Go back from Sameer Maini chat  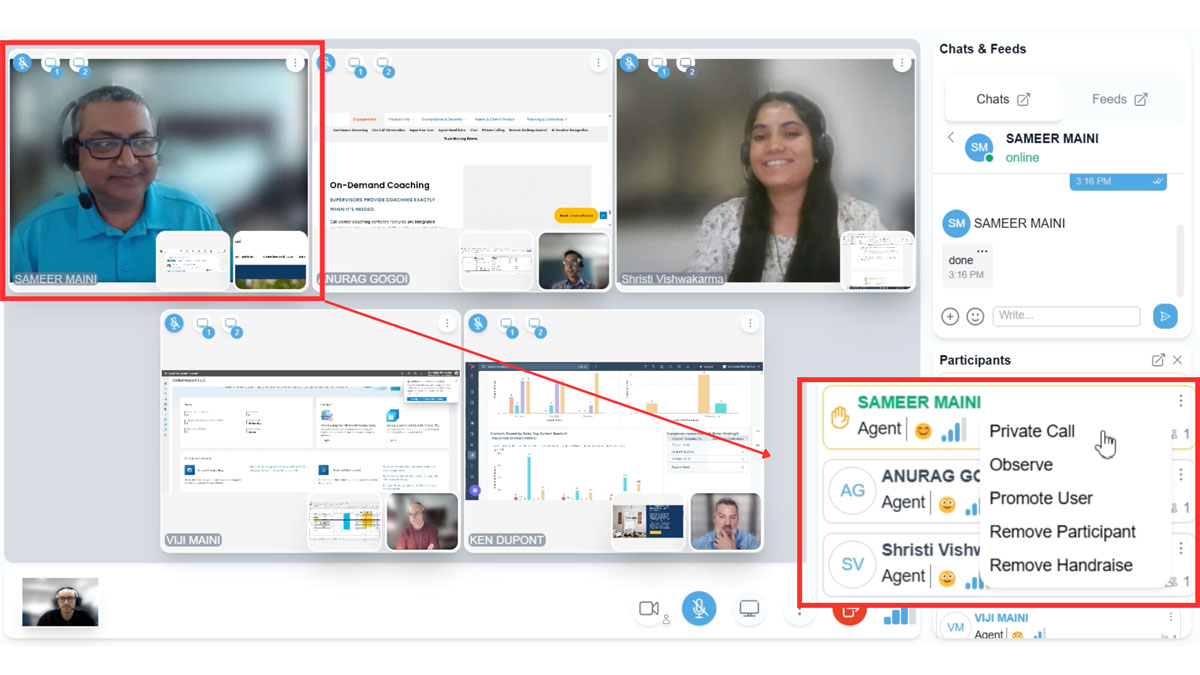point(951,138)
